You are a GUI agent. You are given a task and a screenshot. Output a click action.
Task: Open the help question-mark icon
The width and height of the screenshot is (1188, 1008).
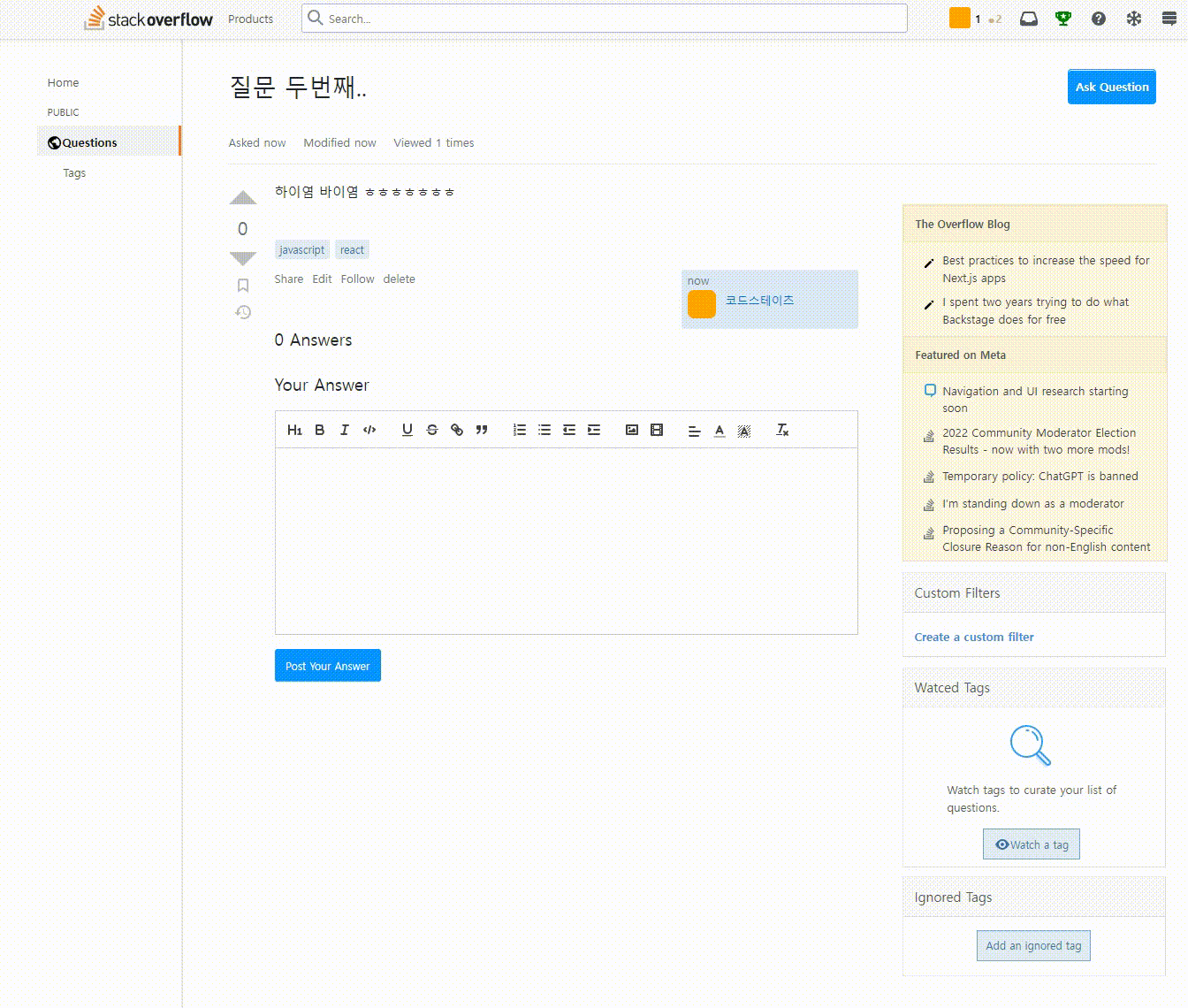click(x=1099, y=19)
